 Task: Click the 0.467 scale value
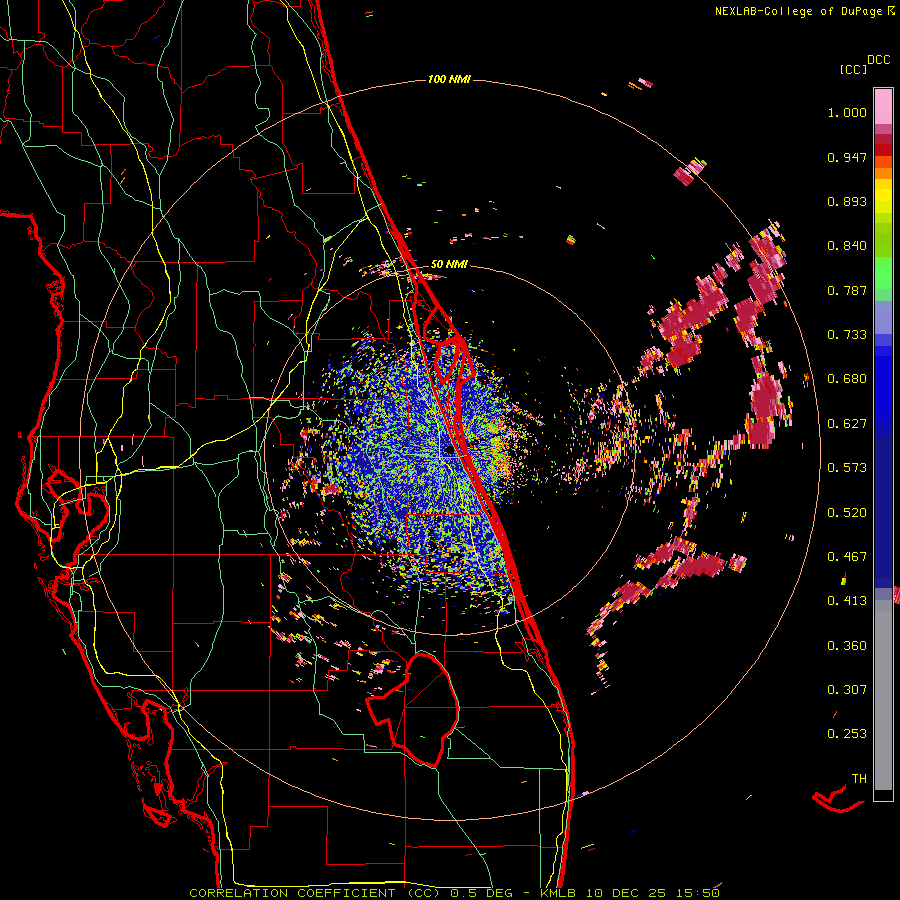click(x=847, y=557)
